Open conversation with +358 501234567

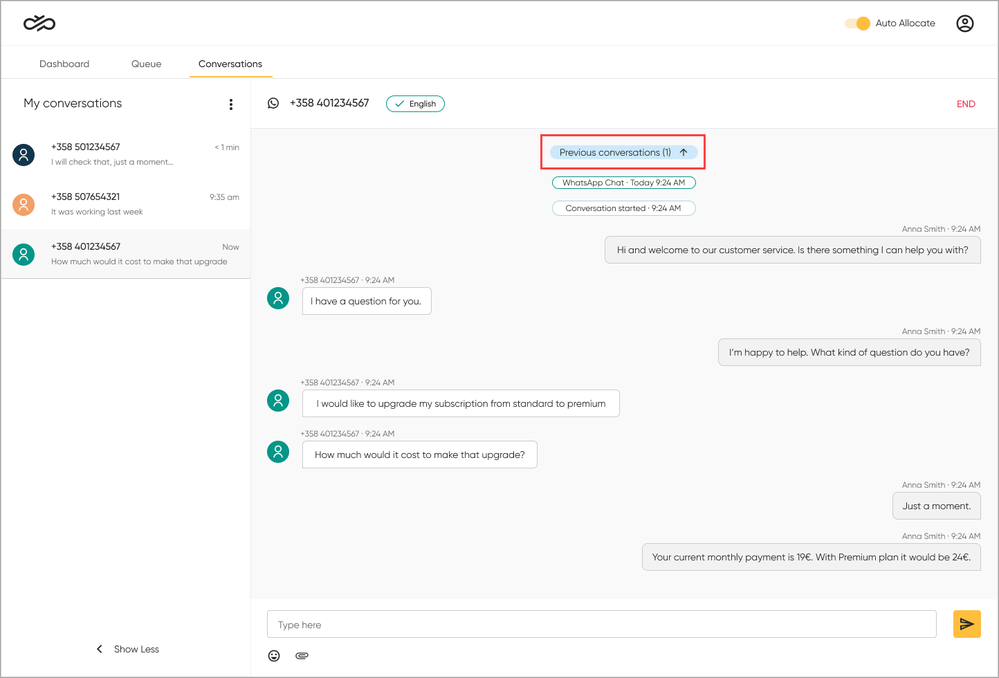click(126, 154)
